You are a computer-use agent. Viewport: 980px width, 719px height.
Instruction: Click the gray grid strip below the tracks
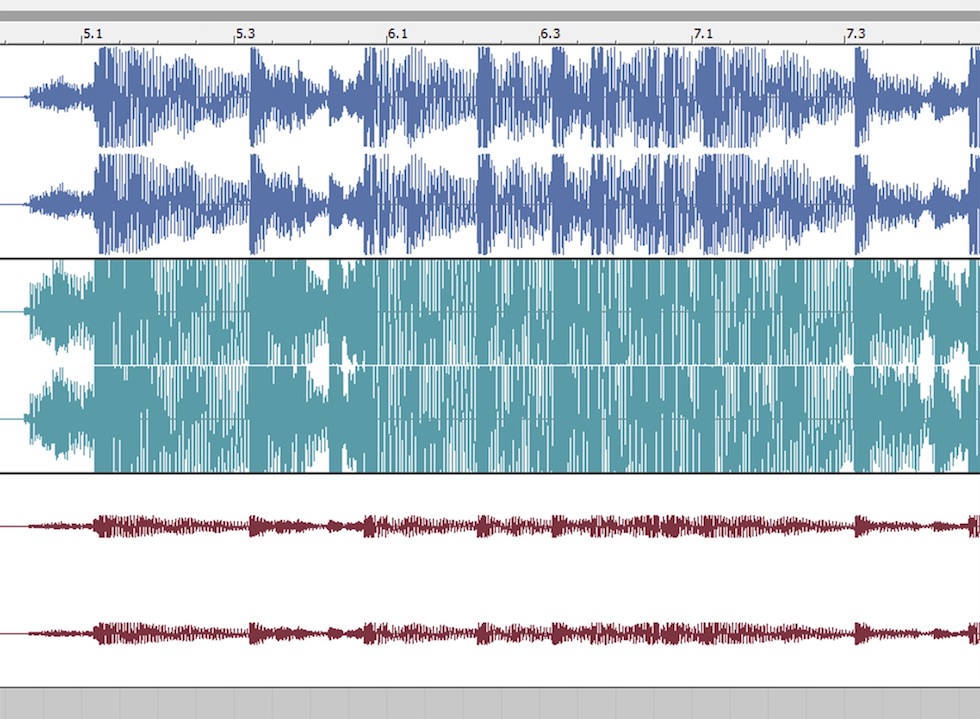coord(490,703)
